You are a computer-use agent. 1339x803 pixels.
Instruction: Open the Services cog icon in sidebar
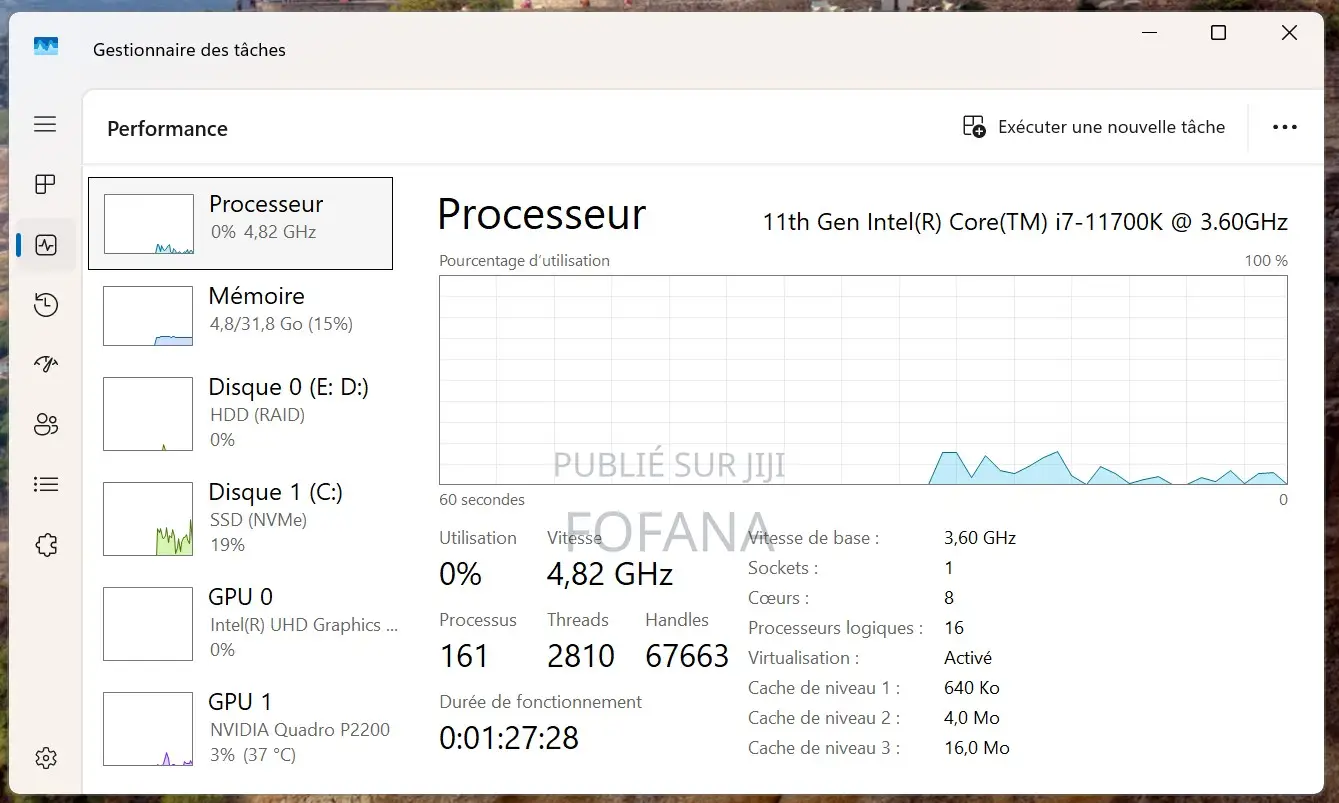(x=44, y=544)
